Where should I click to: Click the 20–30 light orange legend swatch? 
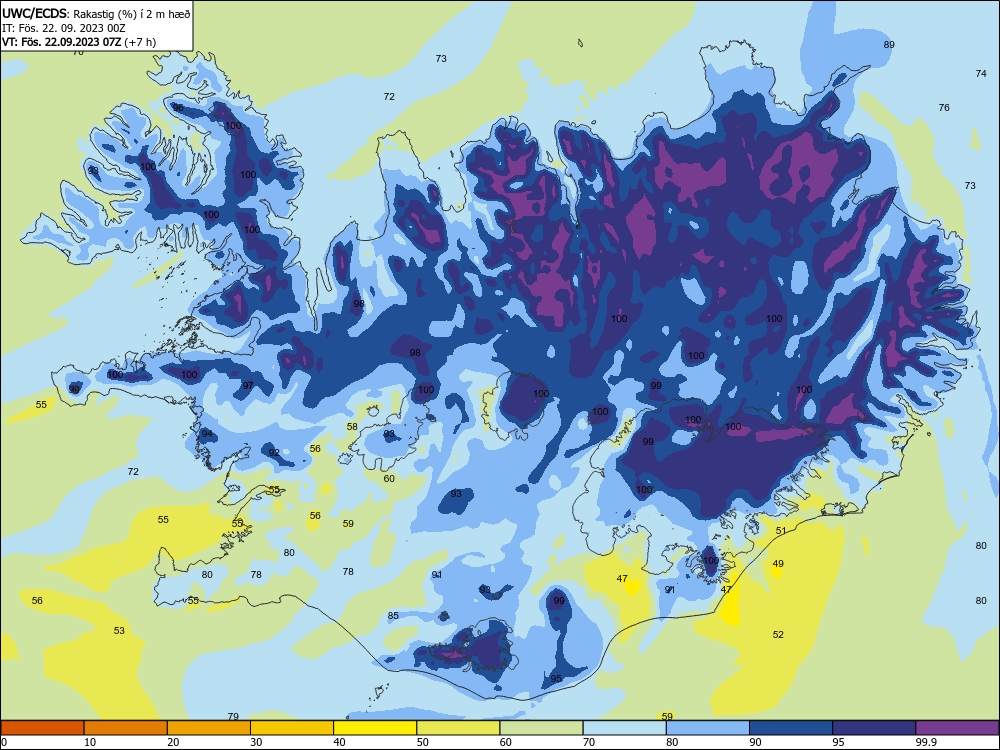click(x=209, y=728)
